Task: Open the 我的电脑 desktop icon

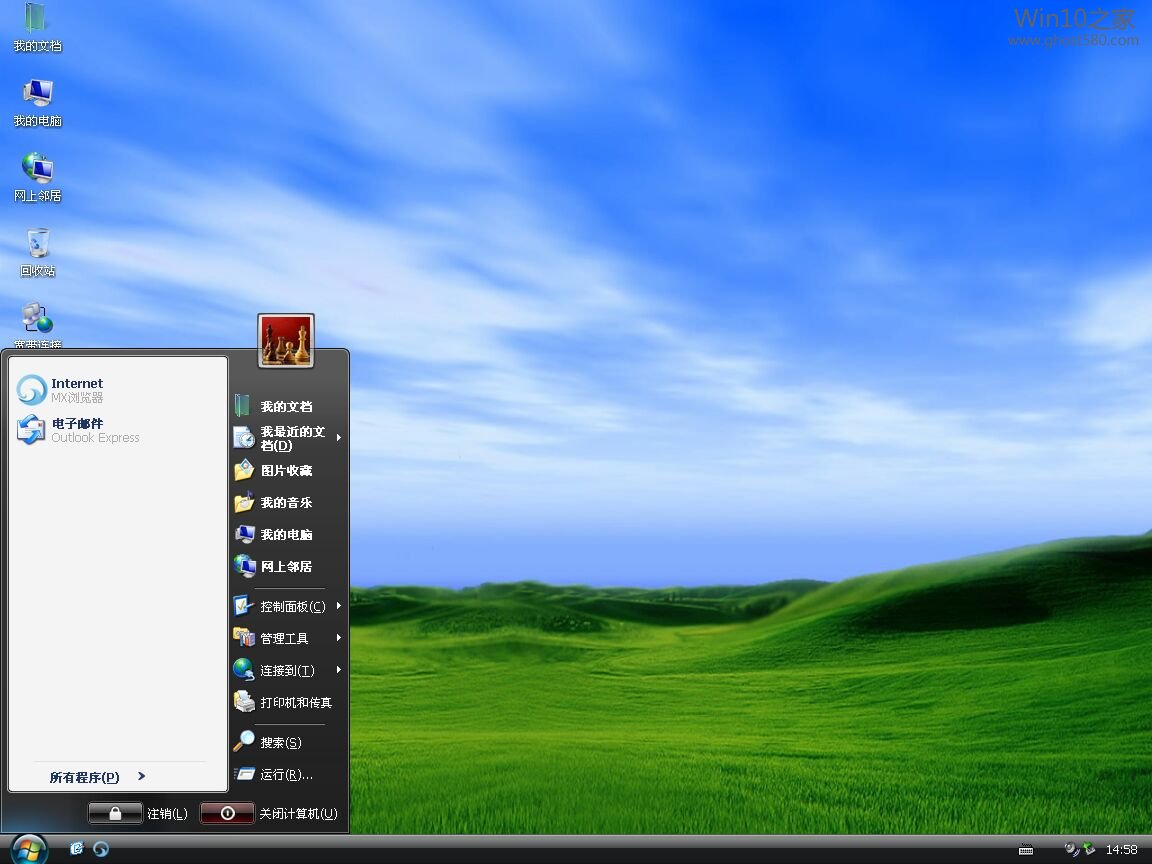Action: tap(37, 100)
